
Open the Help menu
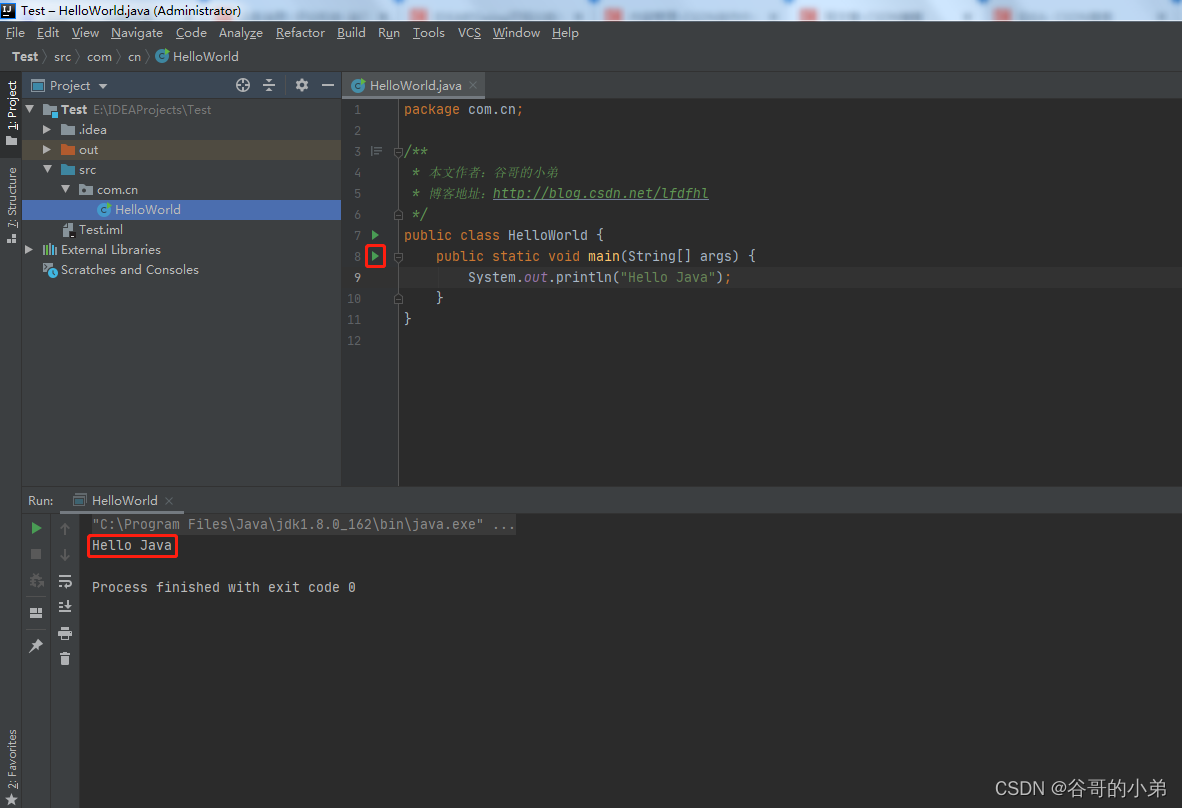coord(565,32)
